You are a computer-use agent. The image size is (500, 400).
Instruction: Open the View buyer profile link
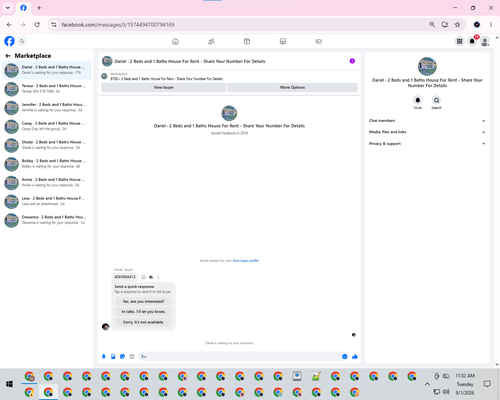click(246, 261)
